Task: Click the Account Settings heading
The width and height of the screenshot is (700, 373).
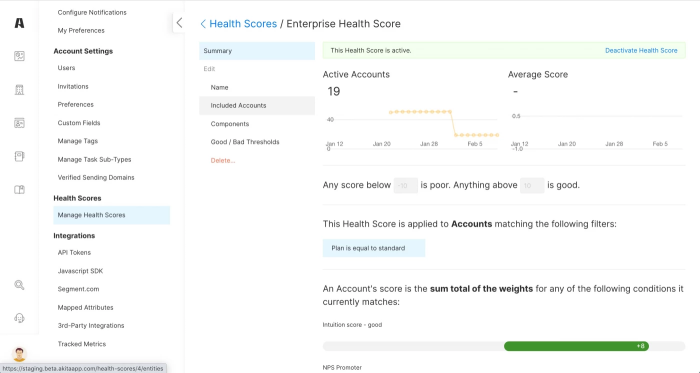Action: (83, 51)
